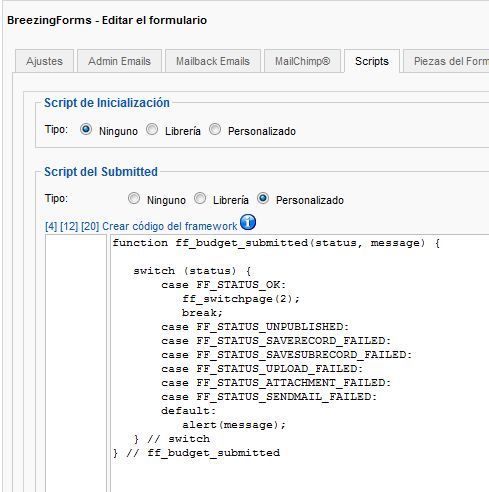Choose Personalizado for Script del Submitted

pos(263,198)
